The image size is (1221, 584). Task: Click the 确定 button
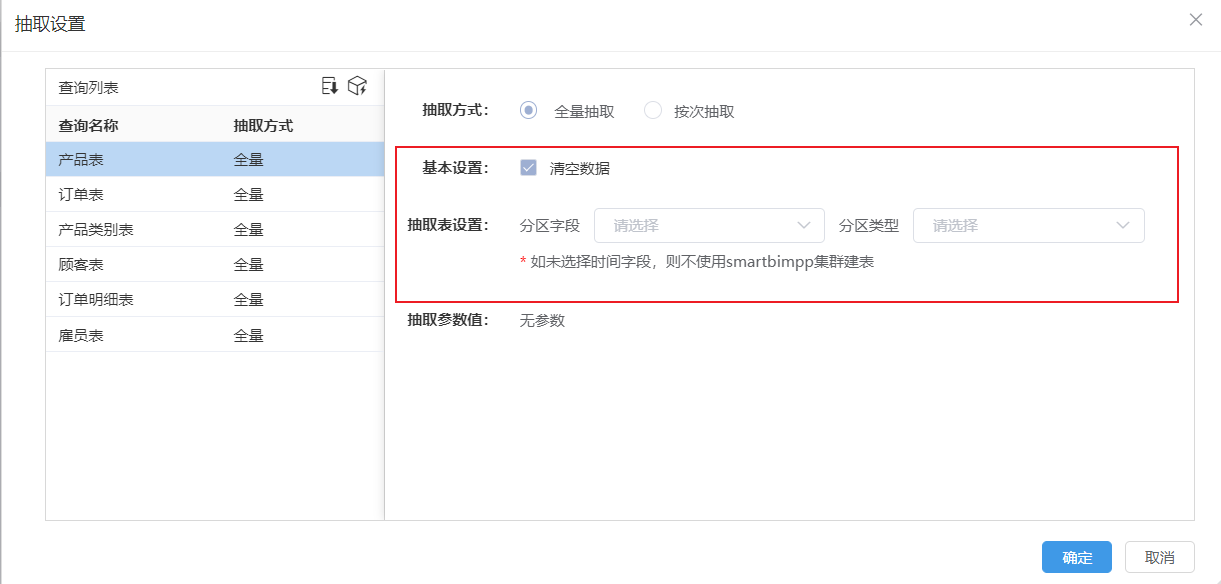[1077, 557]
